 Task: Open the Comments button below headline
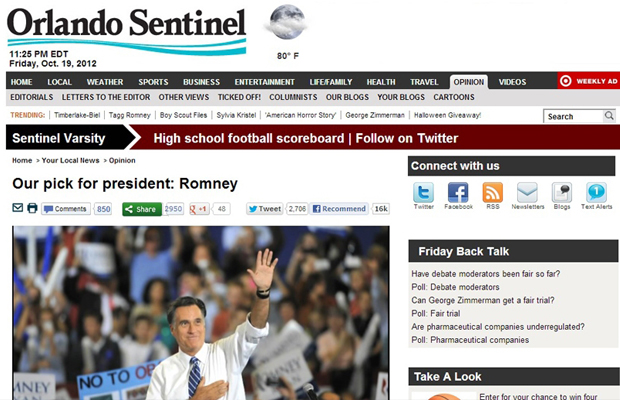tap(66, 209)
